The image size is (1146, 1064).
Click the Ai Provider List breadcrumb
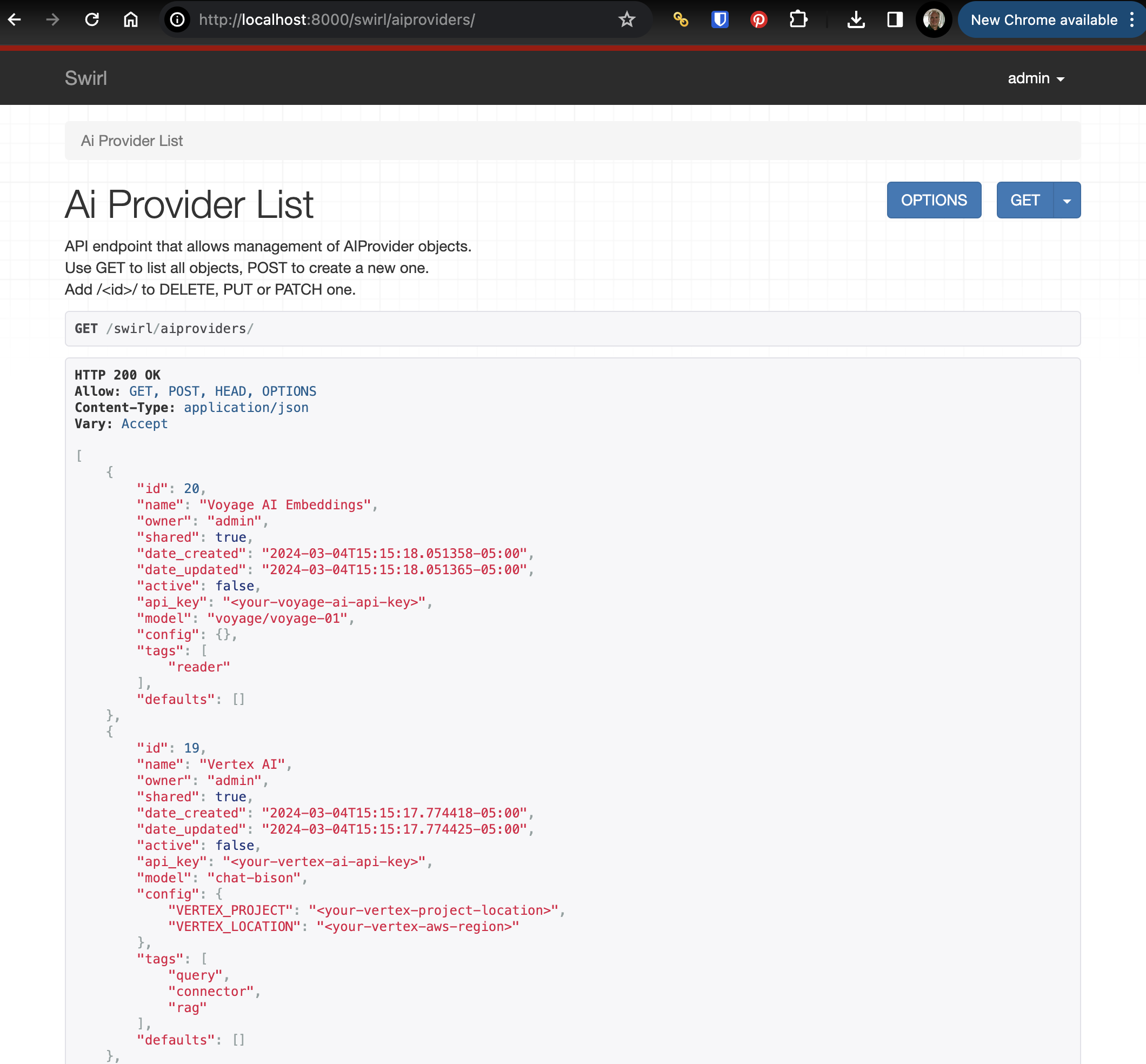point(132,141)
